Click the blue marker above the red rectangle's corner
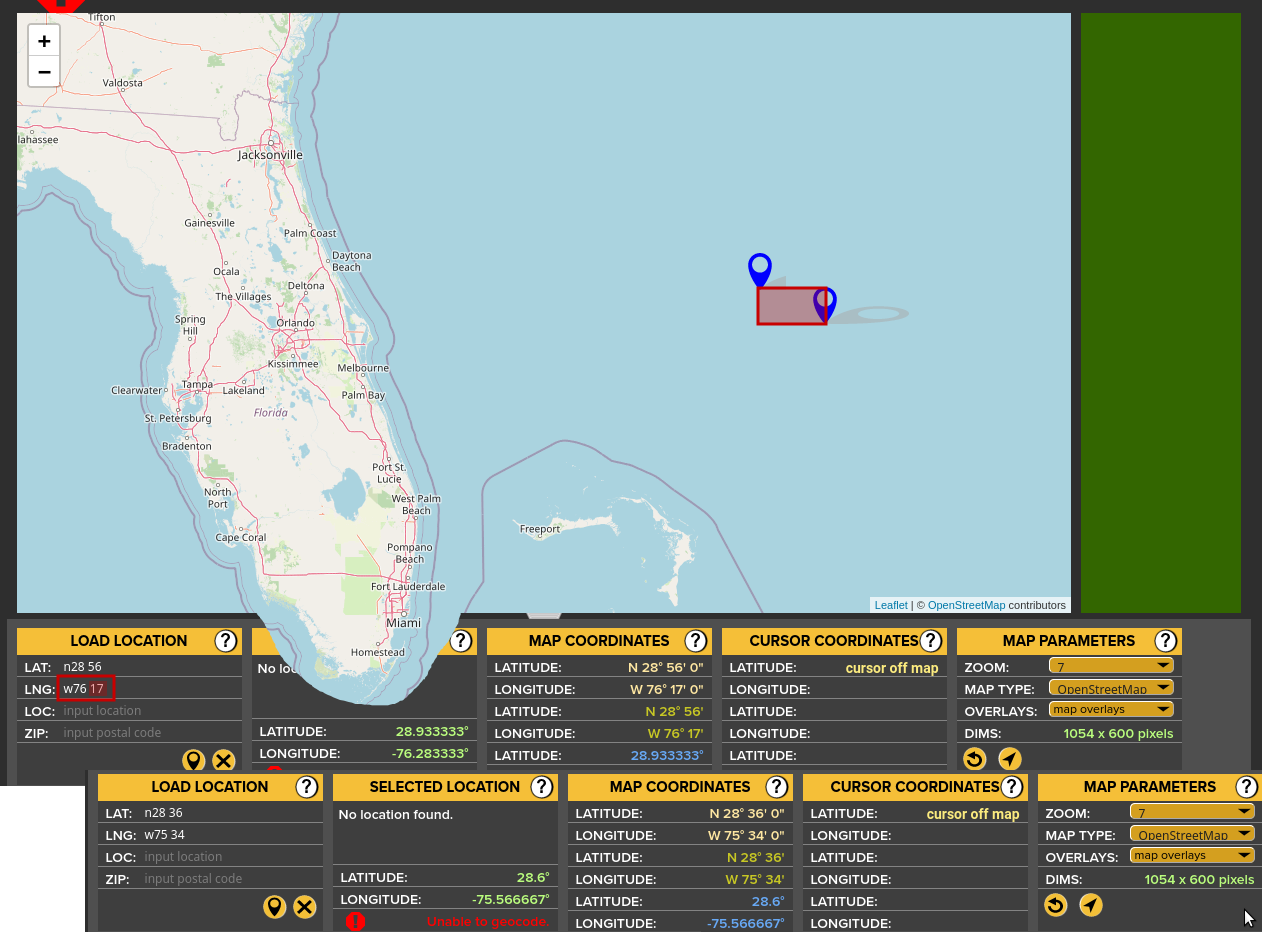Screen dimensions: 1262x932 [760, 268]
